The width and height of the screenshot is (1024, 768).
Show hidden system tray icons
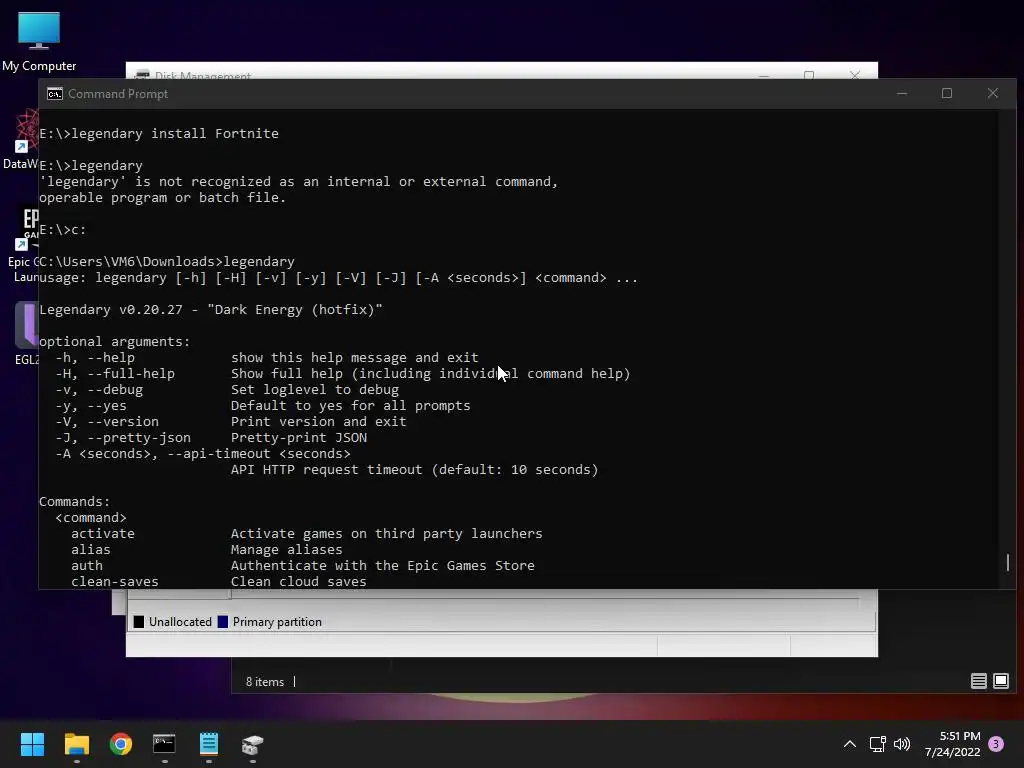click(x=850, y=744)
